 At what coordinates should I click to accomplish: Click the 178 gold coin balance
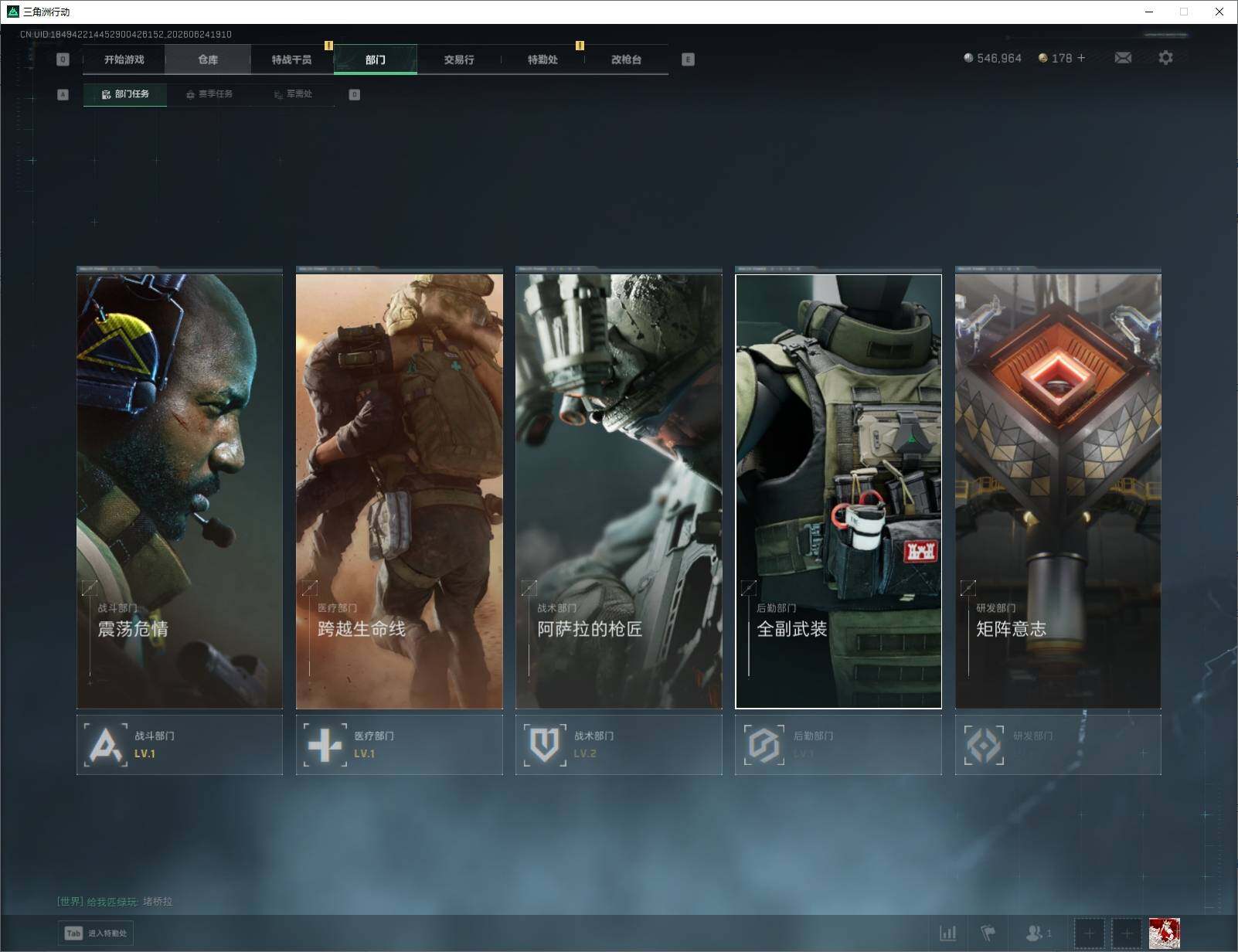[1055, 58]
